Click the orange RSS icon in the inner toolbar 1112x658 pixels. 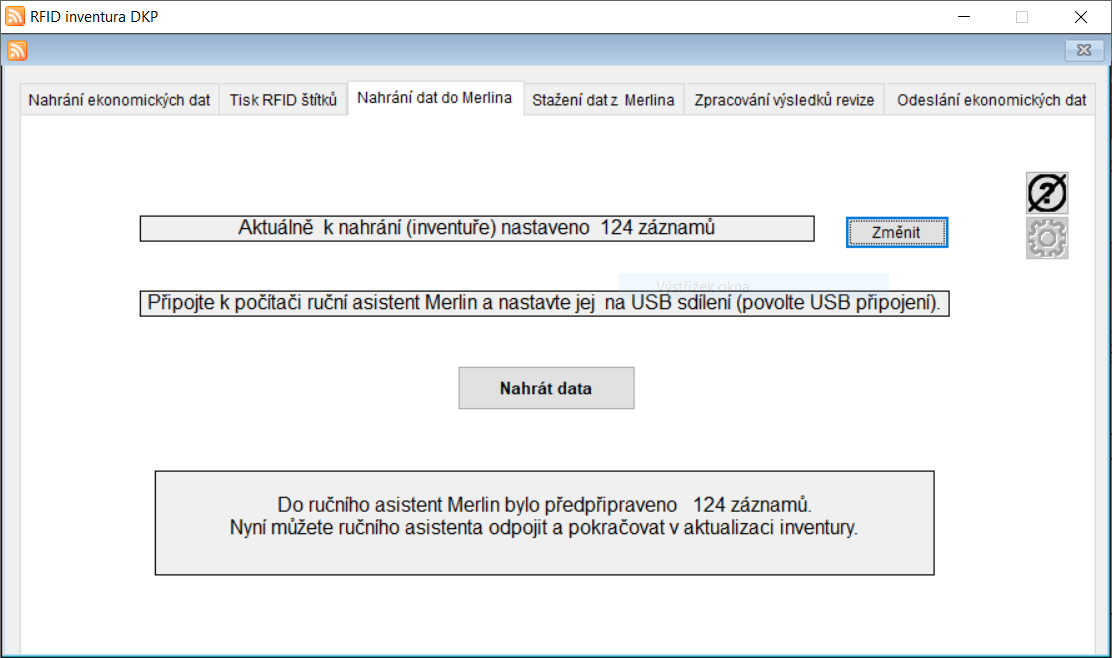click(x=18, y=51)
